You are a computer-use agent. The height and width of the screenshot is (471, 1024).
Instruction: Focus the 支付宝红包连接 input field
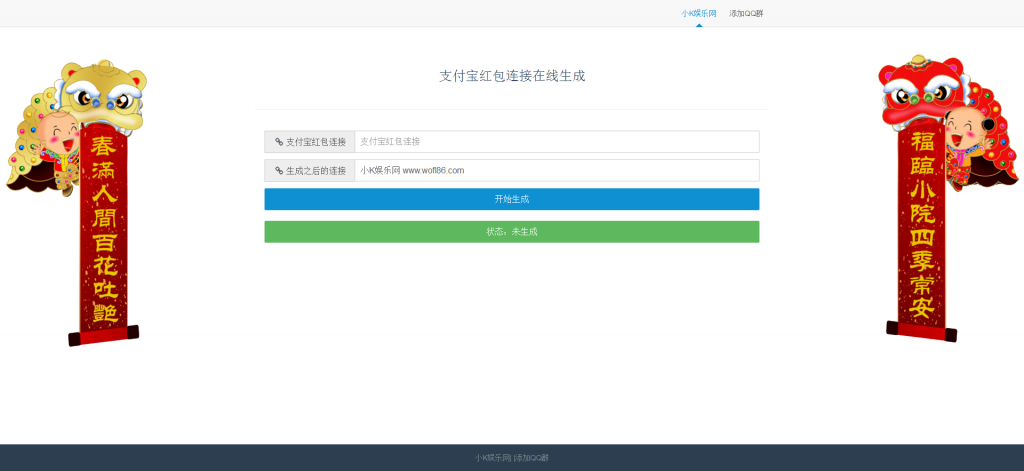pos(556,142)
